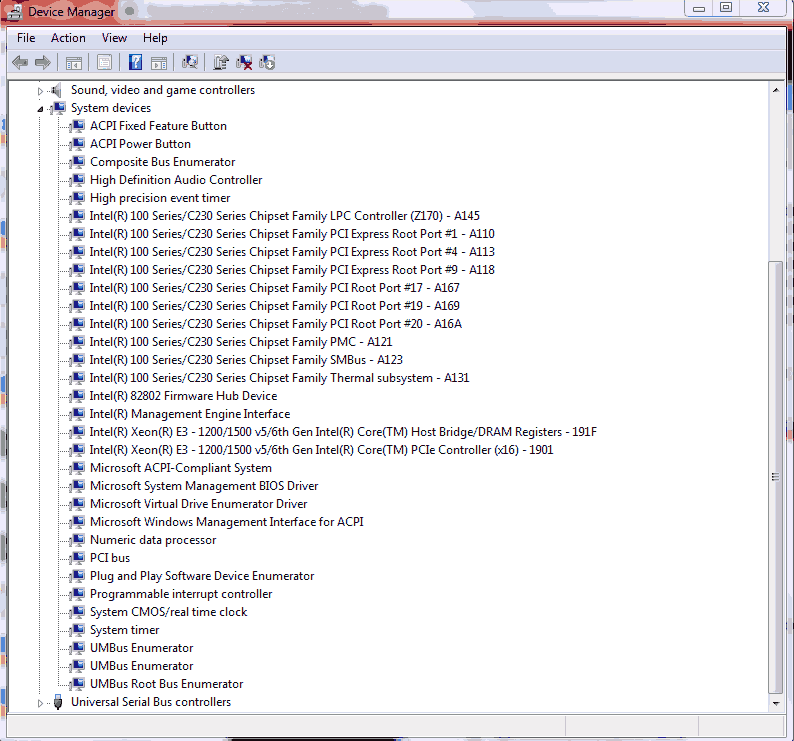Expand Sound, video and game controllers
The width and height of the screenshot is (794, 741).
[x=40, y=91]
